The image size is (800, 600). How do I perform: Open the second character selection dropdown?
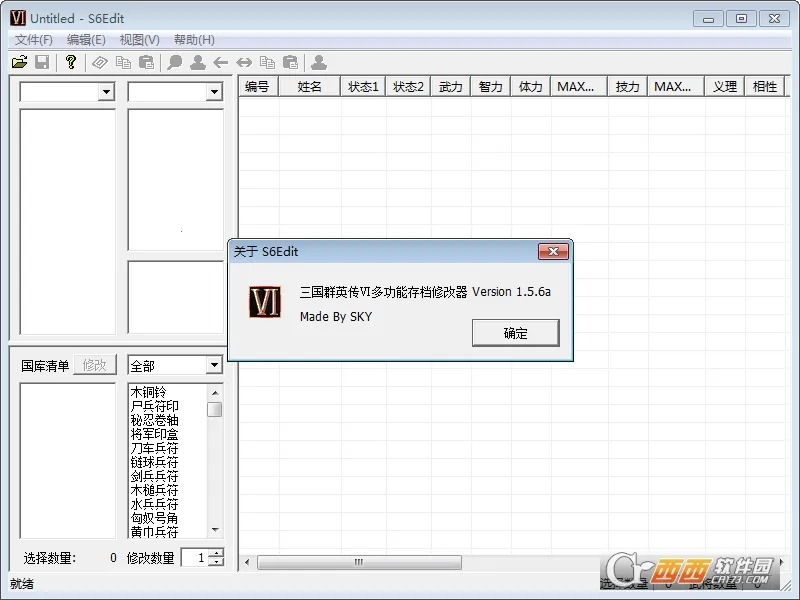[x=214, y=91]
